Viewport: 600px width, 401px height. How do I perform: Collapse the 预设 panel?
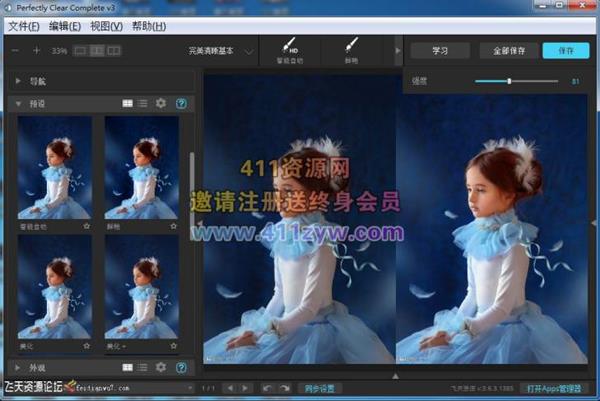point(19,103)
